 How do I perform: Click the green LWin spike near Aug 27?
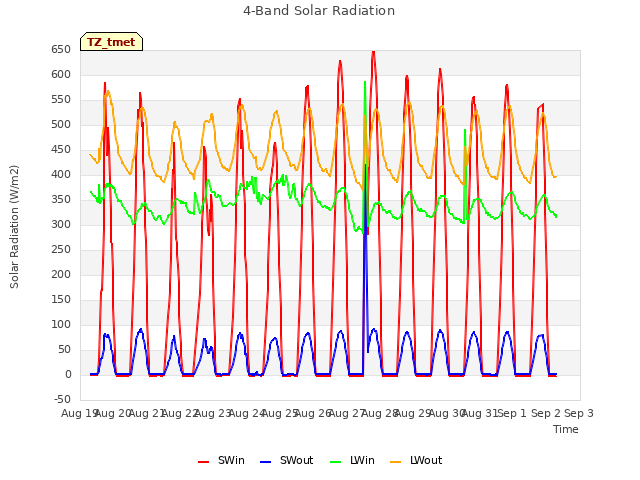pyautogui.click(x=365, y=84)
